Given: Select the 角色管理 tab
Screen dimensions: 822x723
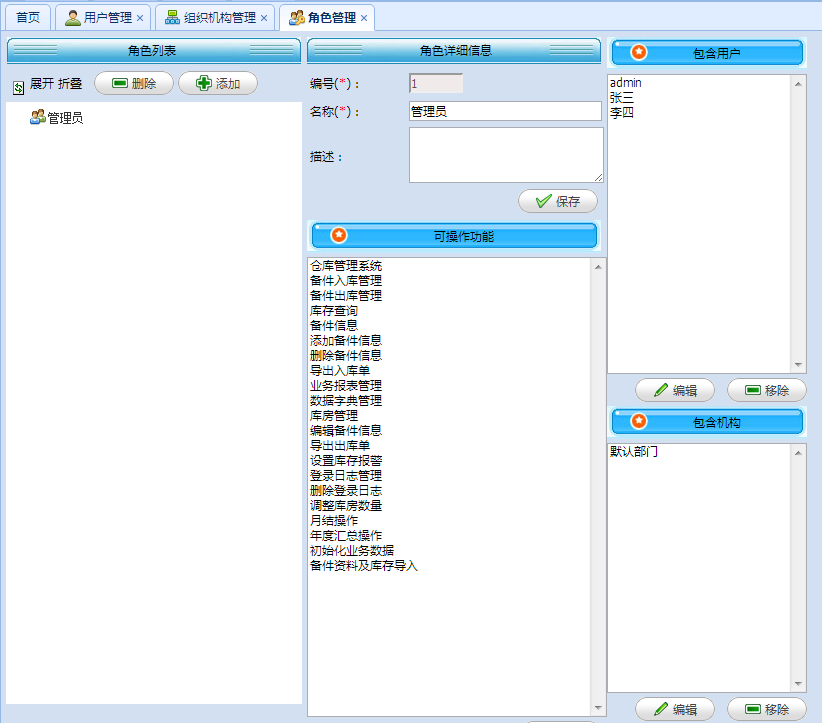Looking at the screenshot, I should pyautogui.click(x=327, y=17).
